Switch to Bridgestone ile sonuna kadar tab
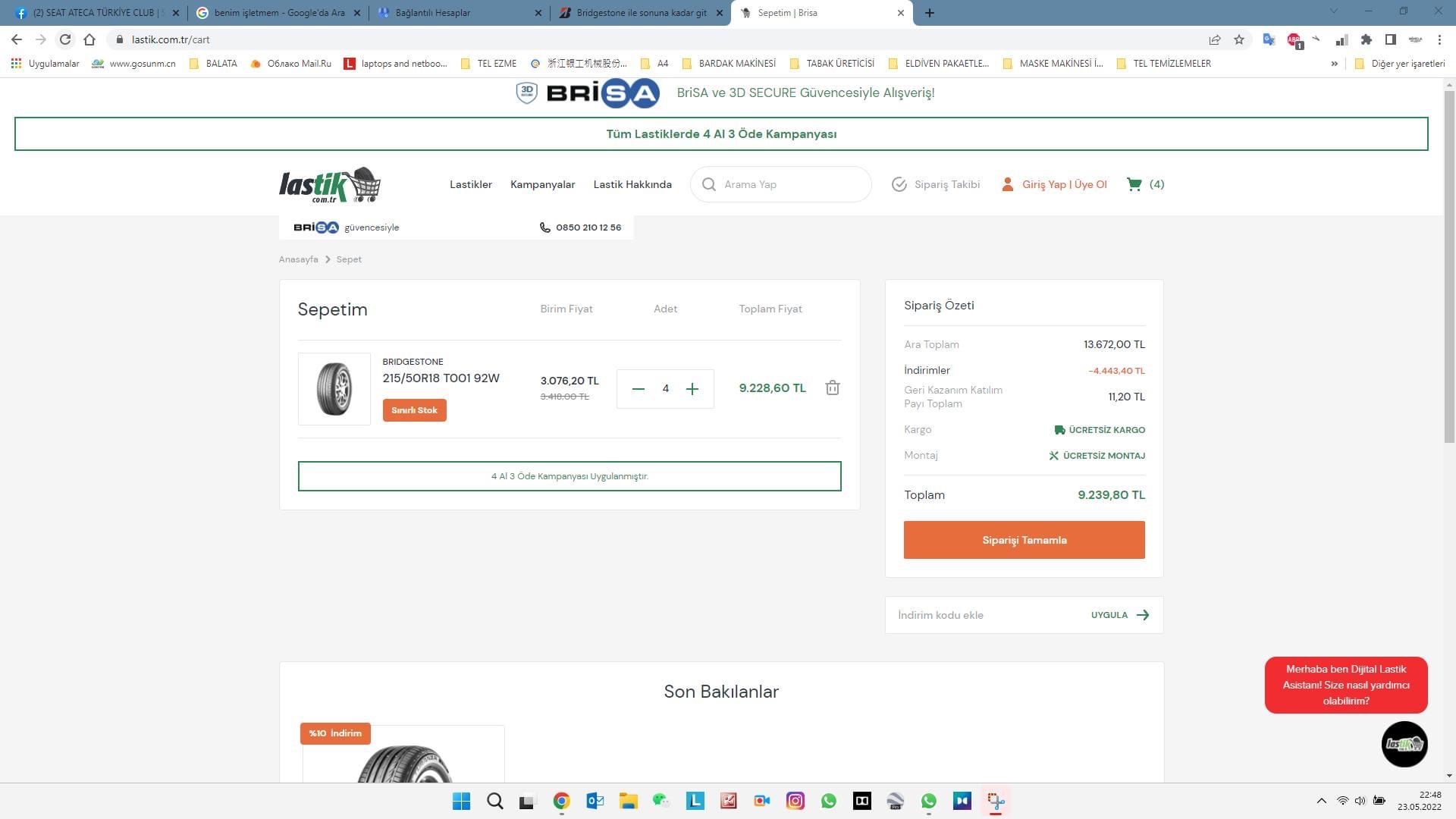1456x819 pixels. click(641, 13)
